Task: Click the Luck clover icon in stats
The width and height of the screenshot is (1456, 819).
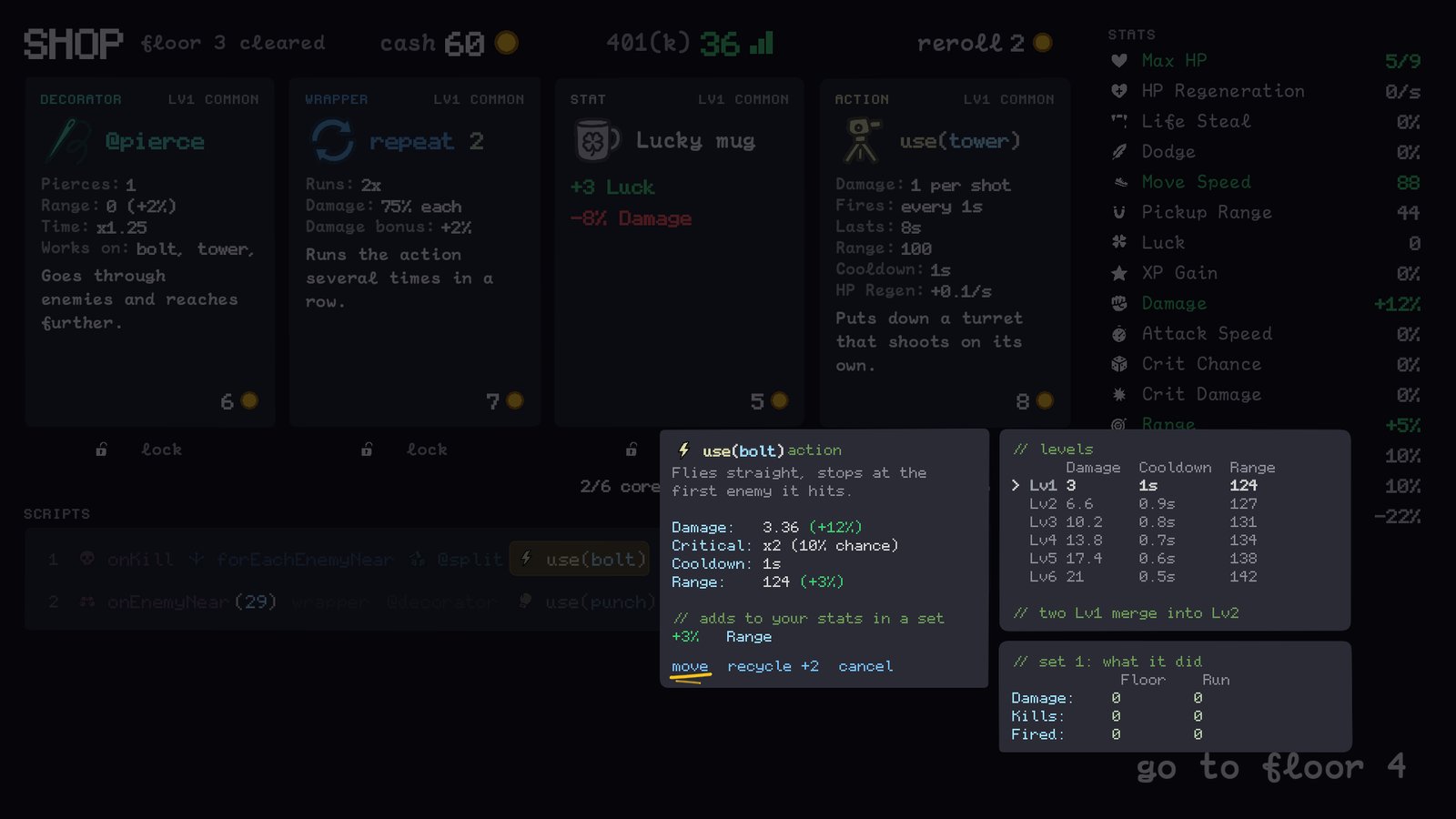Action: coord(1119,243)
